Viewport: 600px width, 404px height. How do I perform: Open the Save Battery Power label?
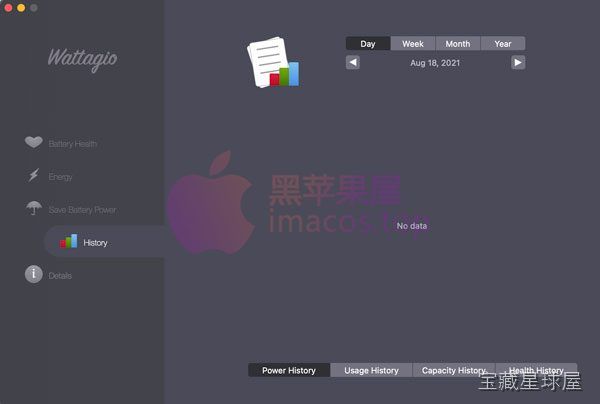[x=82, y=210]
